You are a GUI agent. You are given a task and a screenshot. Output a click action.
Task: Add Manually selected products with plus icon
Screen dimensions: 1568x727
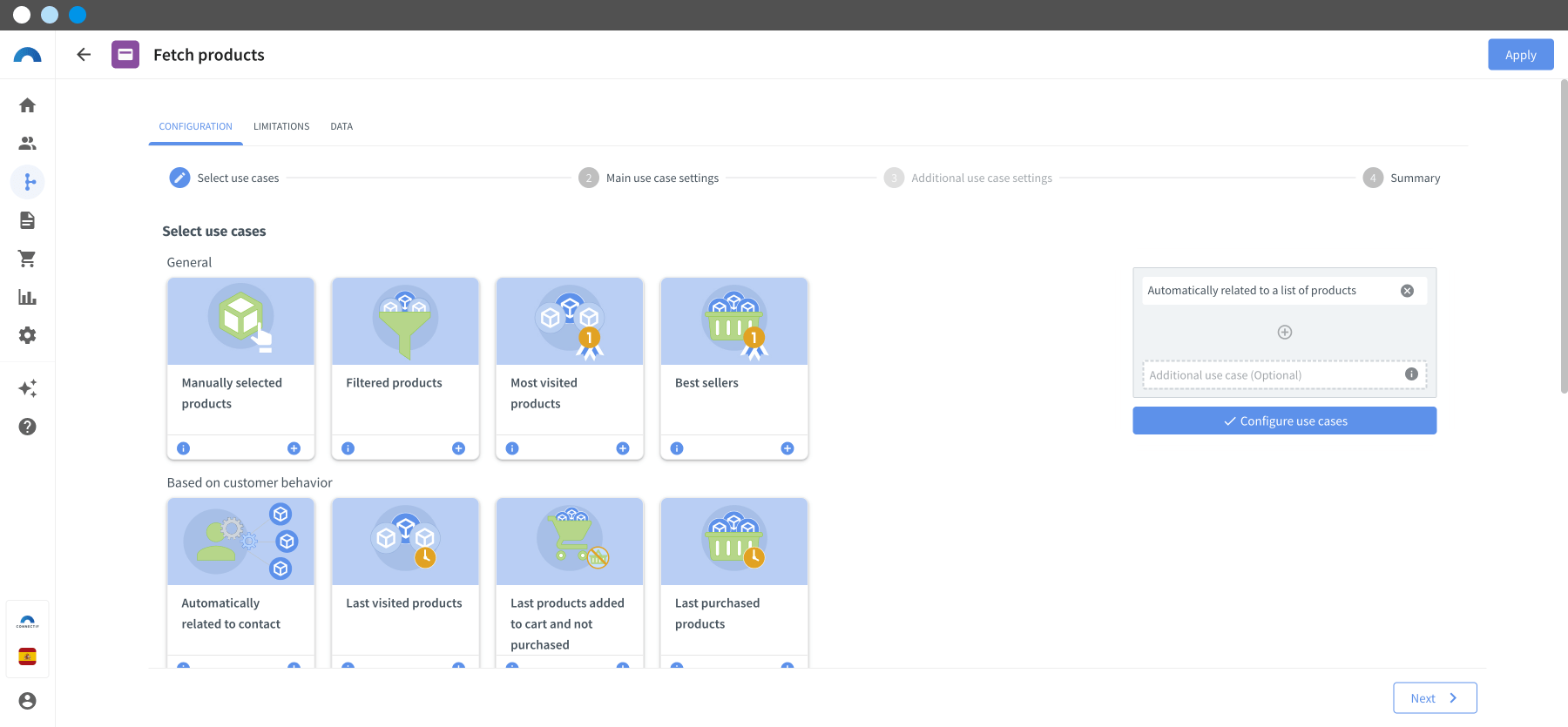pyautogui.click(x=294, y=448)
